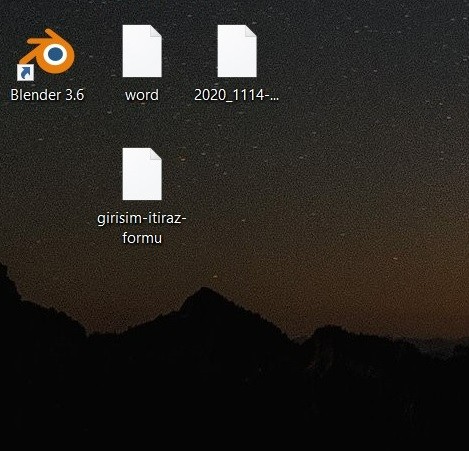Select the girisim-itiraz-formu file icon
This screenshot has height=451, width=469.
pos(142,174)
